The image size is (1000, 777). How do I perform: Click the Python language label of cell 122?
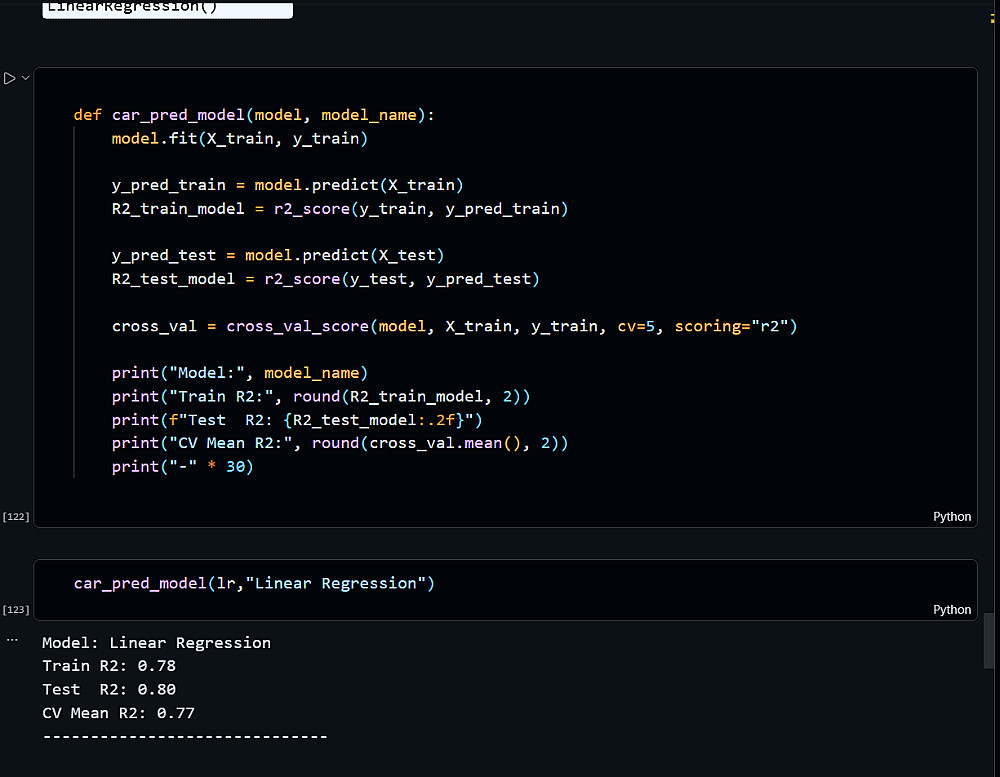[951, 517]
